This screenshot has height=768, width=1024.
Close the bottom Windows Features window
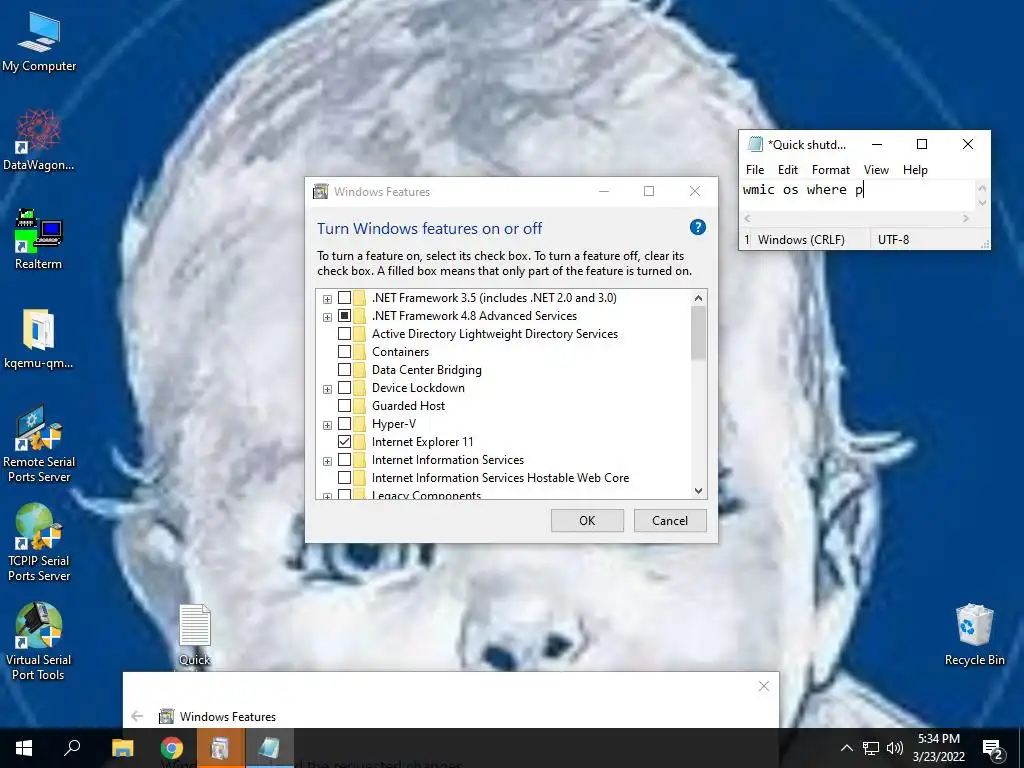tap(763, 686)
